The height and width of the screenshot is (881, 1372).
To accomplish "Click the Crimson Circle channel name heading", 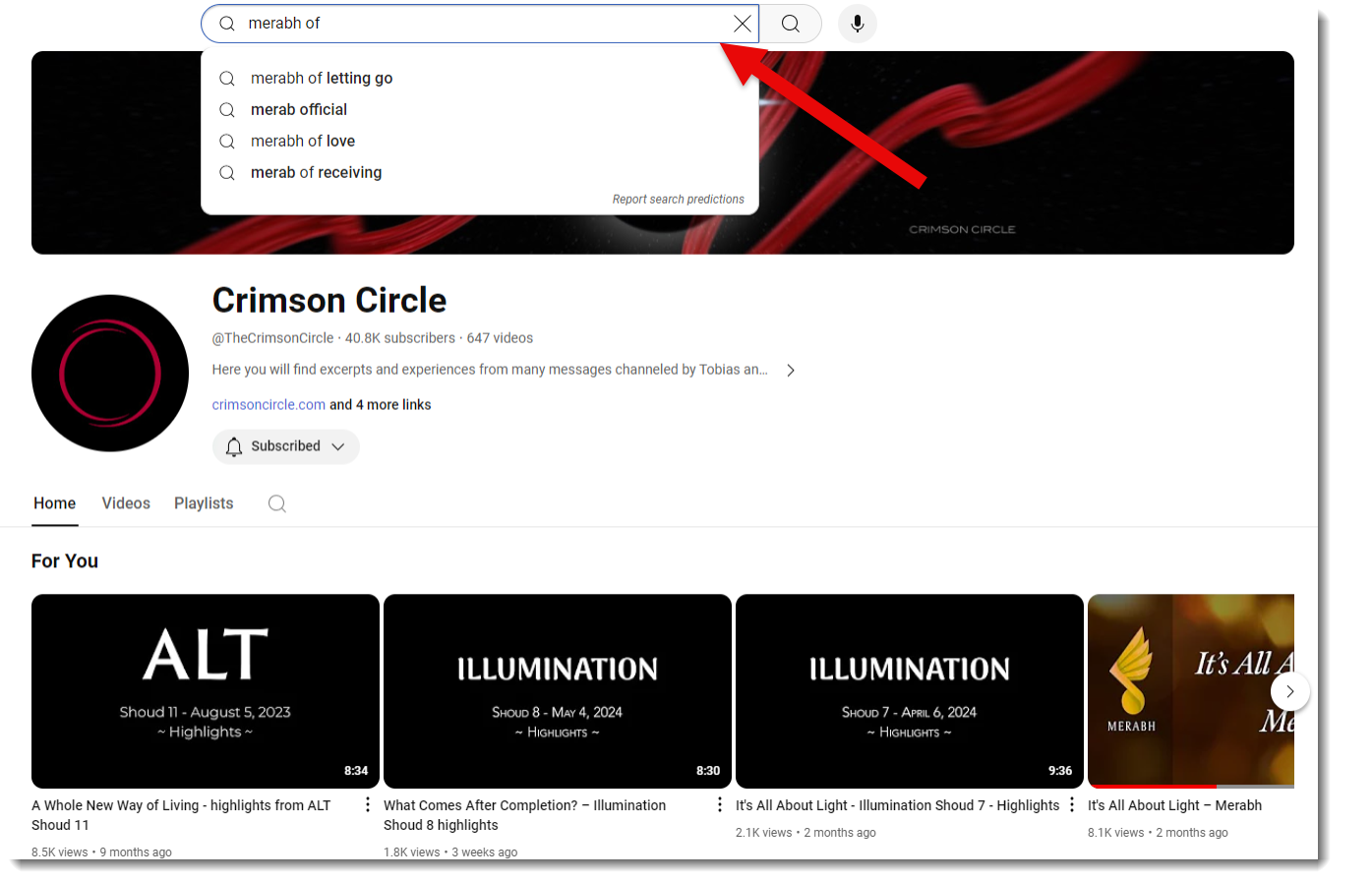I will tap(329, 300).
